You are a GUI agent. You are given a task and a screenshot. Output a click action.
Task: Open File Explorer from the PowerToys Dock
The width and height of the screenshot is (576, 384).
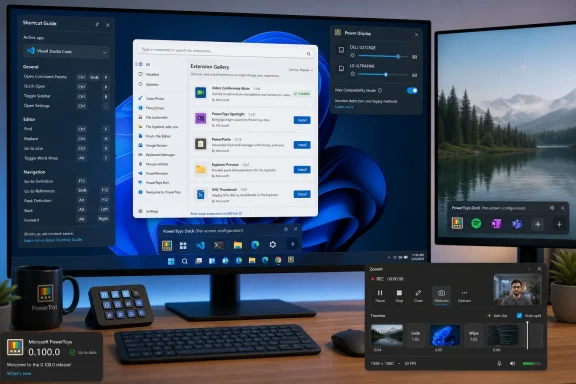[238, 245]
